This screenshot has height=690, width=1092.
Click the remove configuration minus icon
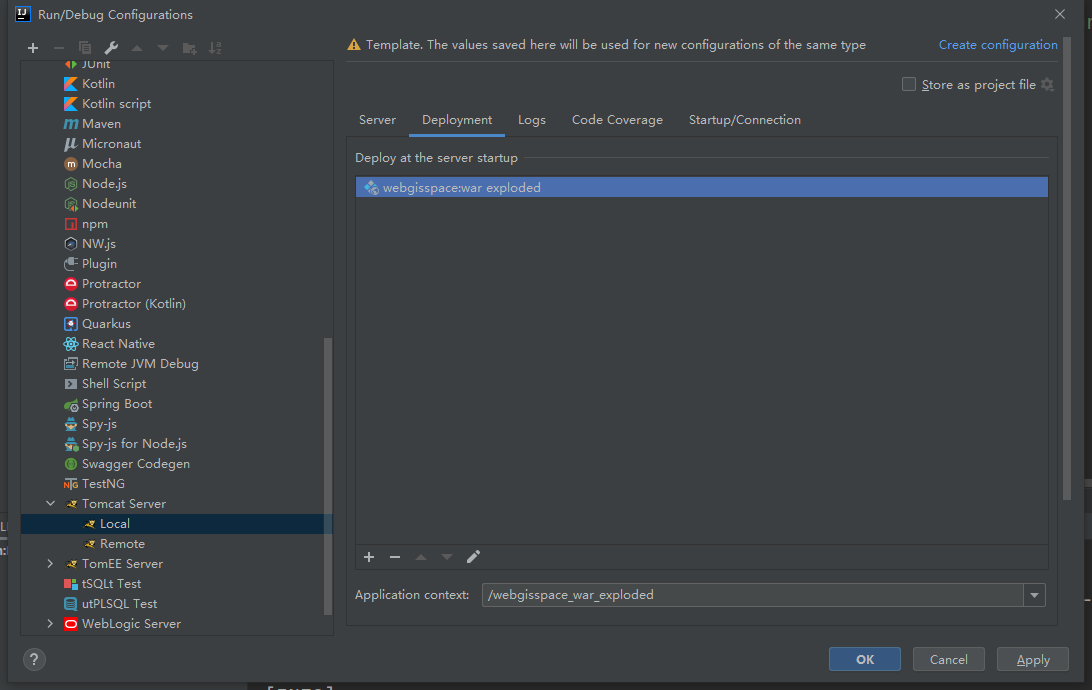tap(58, 48)
